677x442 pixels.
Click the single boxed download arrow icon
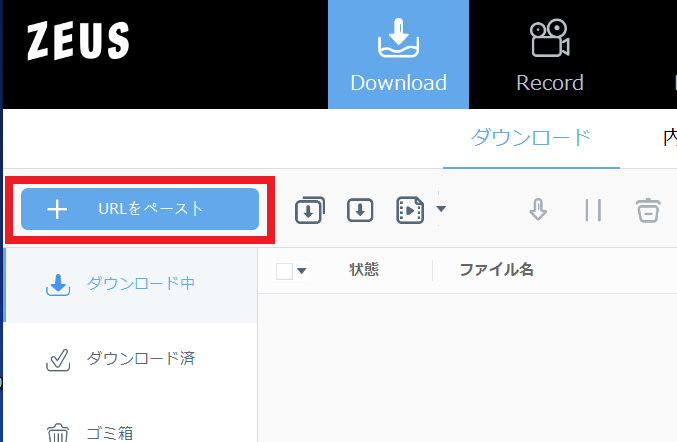coord(360,210)
